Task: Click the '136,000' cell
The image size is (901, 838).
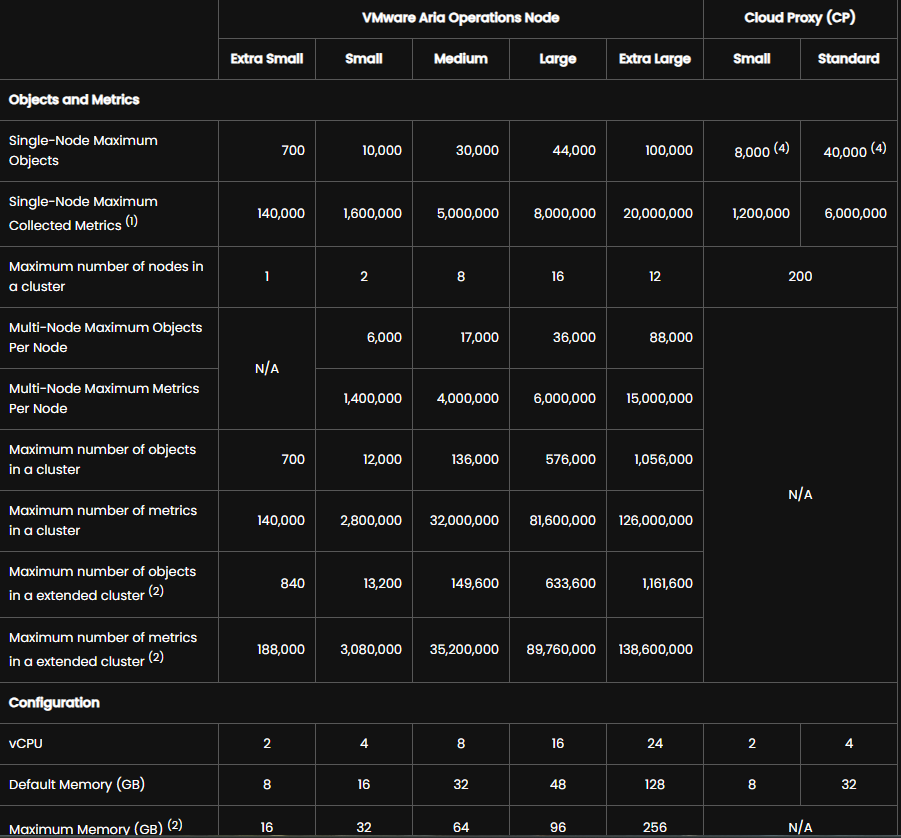Action: (475, 459)
